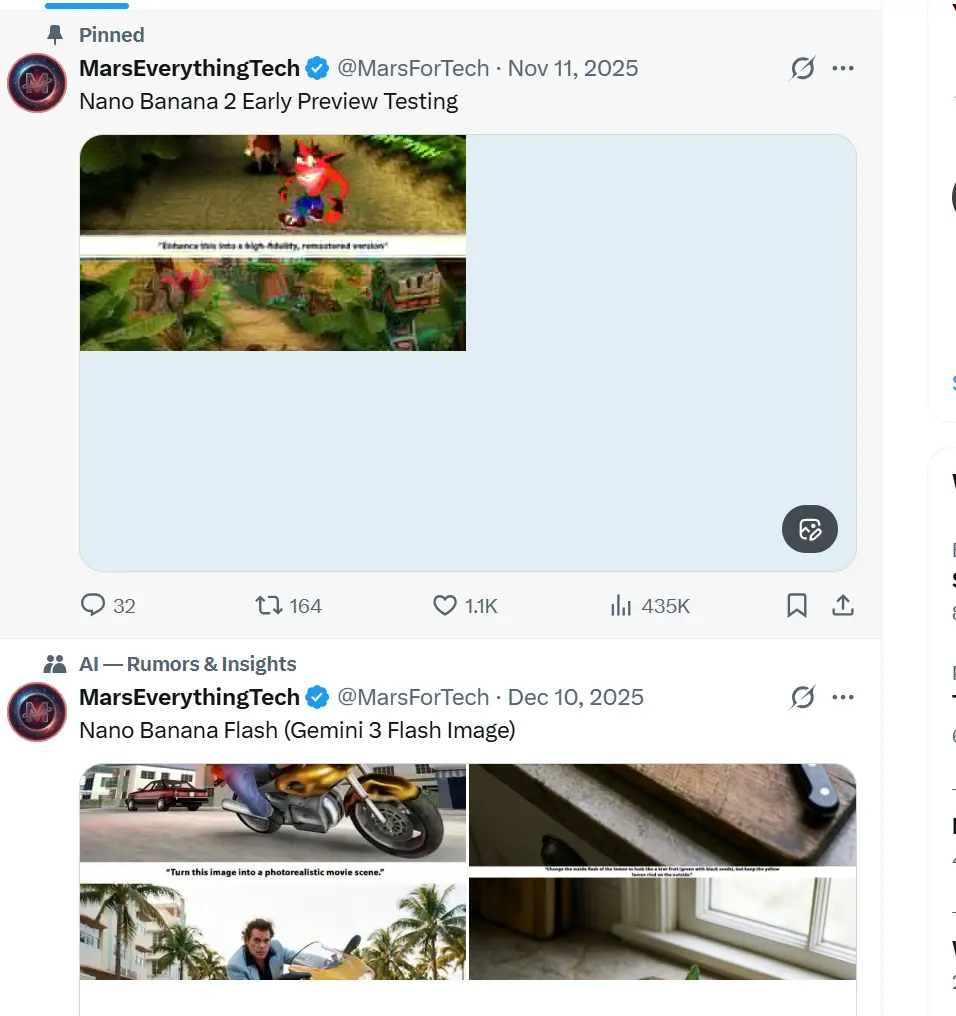Reply to the Nano Banana 2 post
The height and width of the screenshot is (1016, 956).
coord(93,606)
